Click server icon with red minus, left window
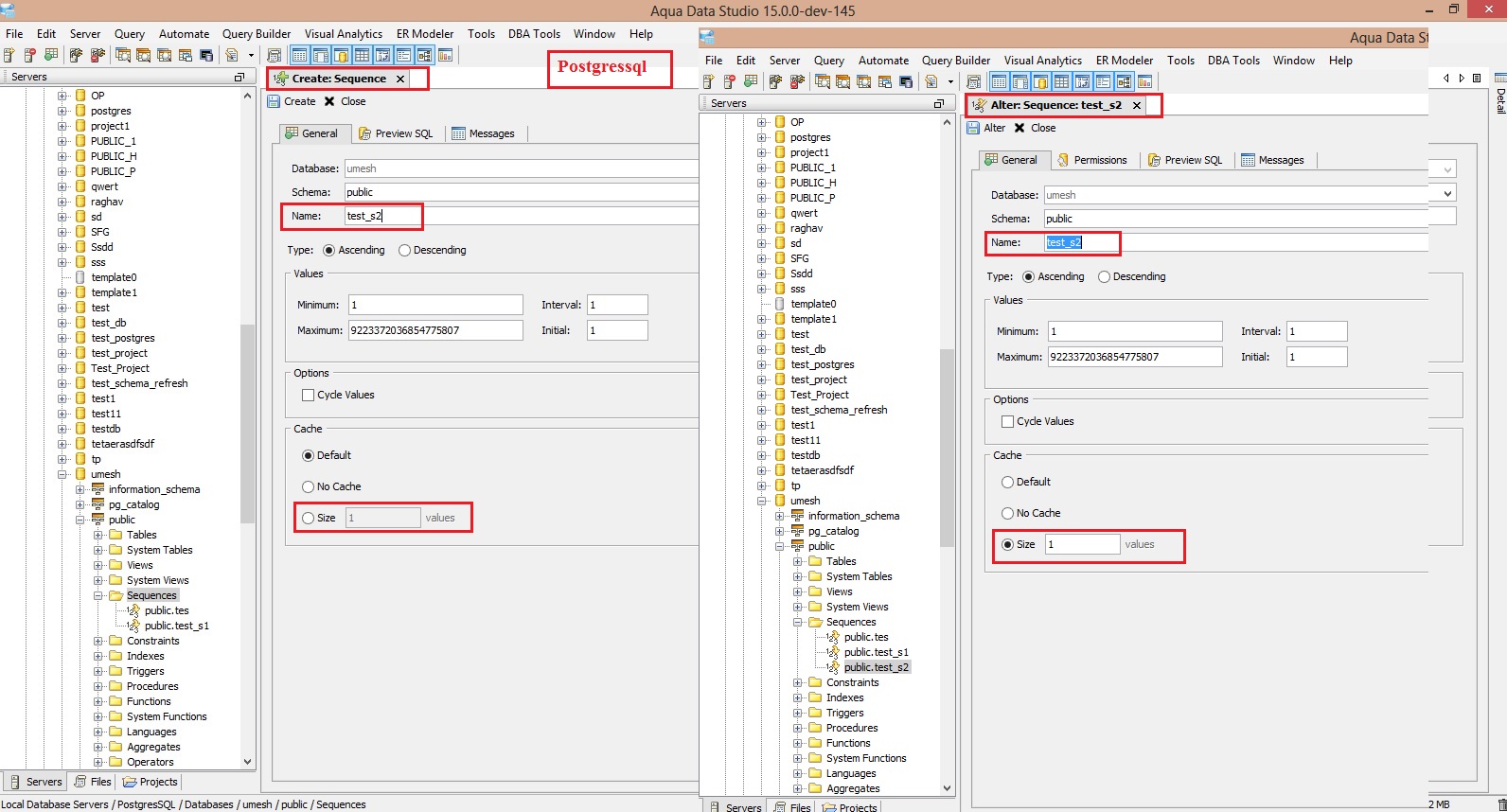 [x=30, y=55]
